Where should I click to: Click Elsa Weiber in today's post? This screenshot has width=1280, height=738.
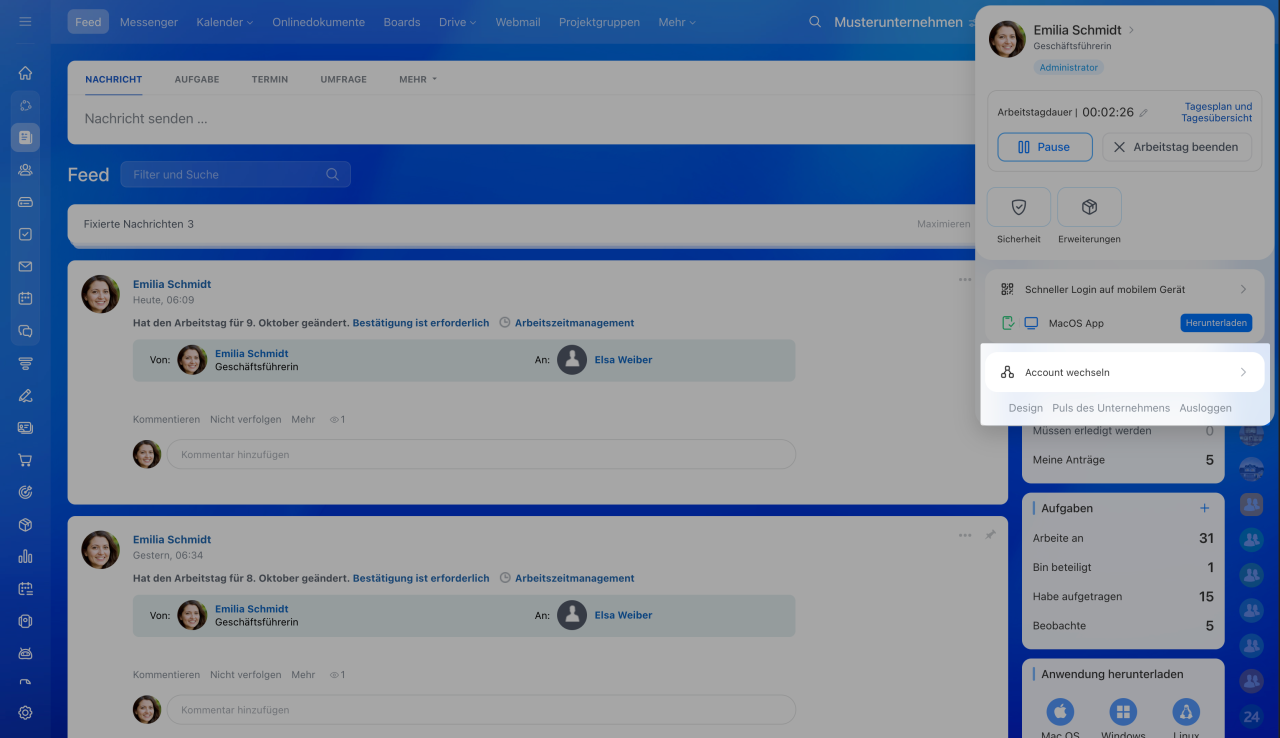623,360
